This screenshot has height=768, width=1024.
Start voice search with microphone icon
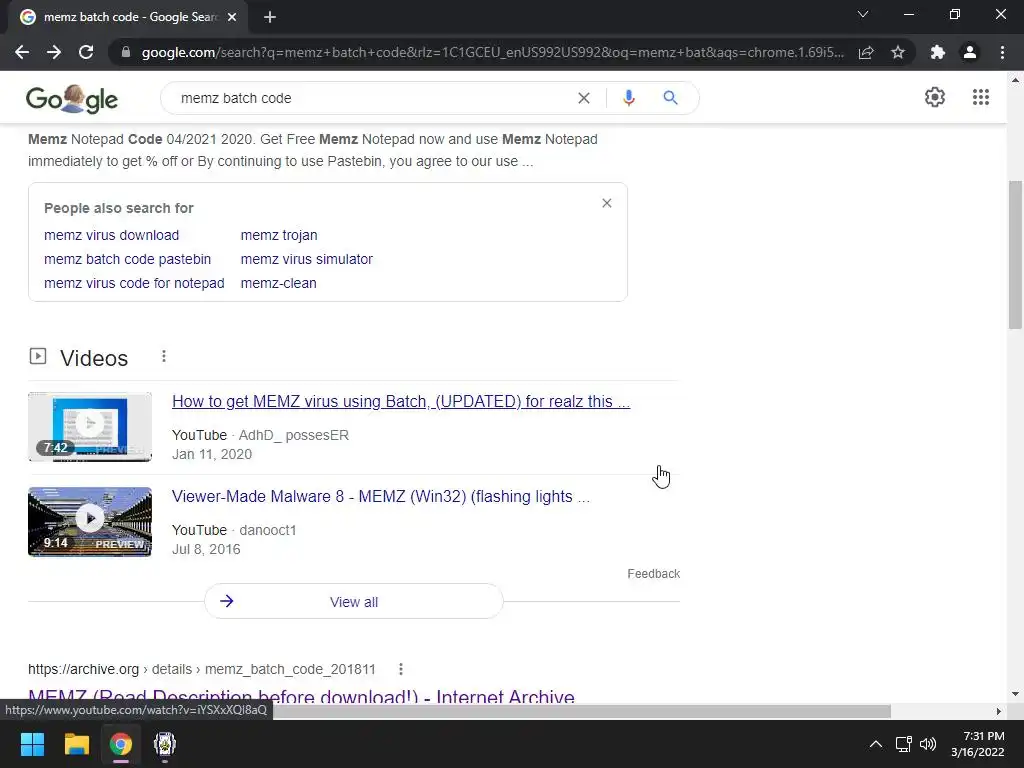coord(629,98)
